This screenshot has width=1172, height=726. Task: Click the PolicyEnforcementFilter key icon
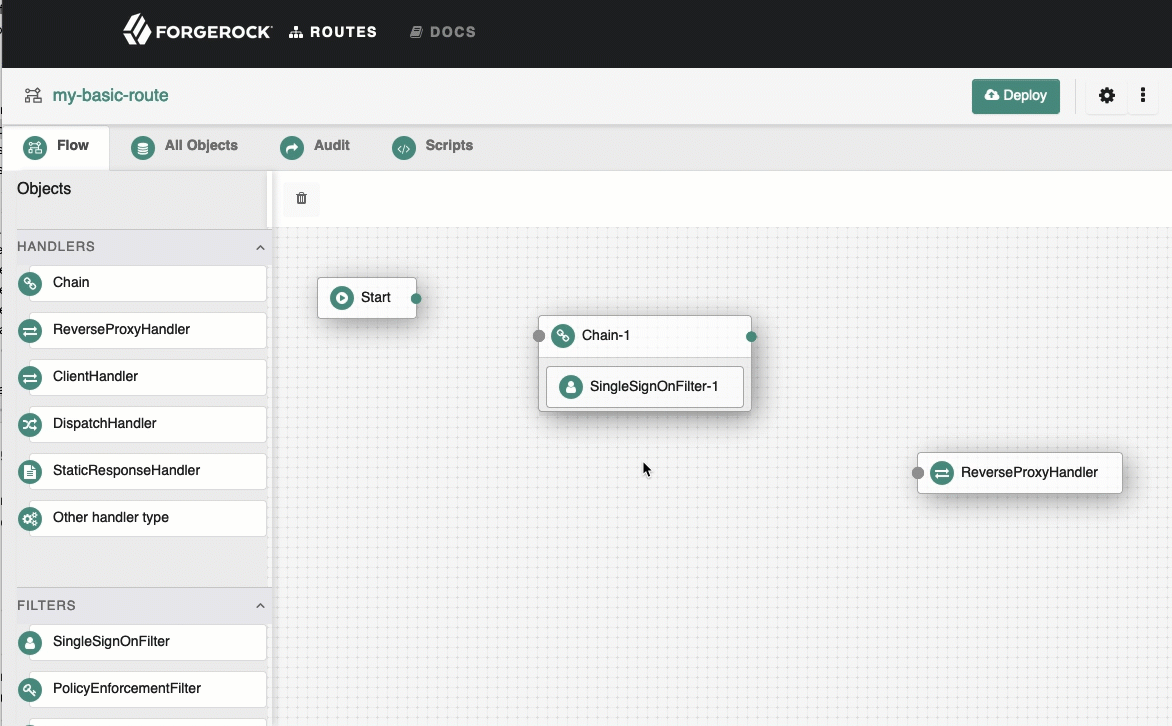30,690
